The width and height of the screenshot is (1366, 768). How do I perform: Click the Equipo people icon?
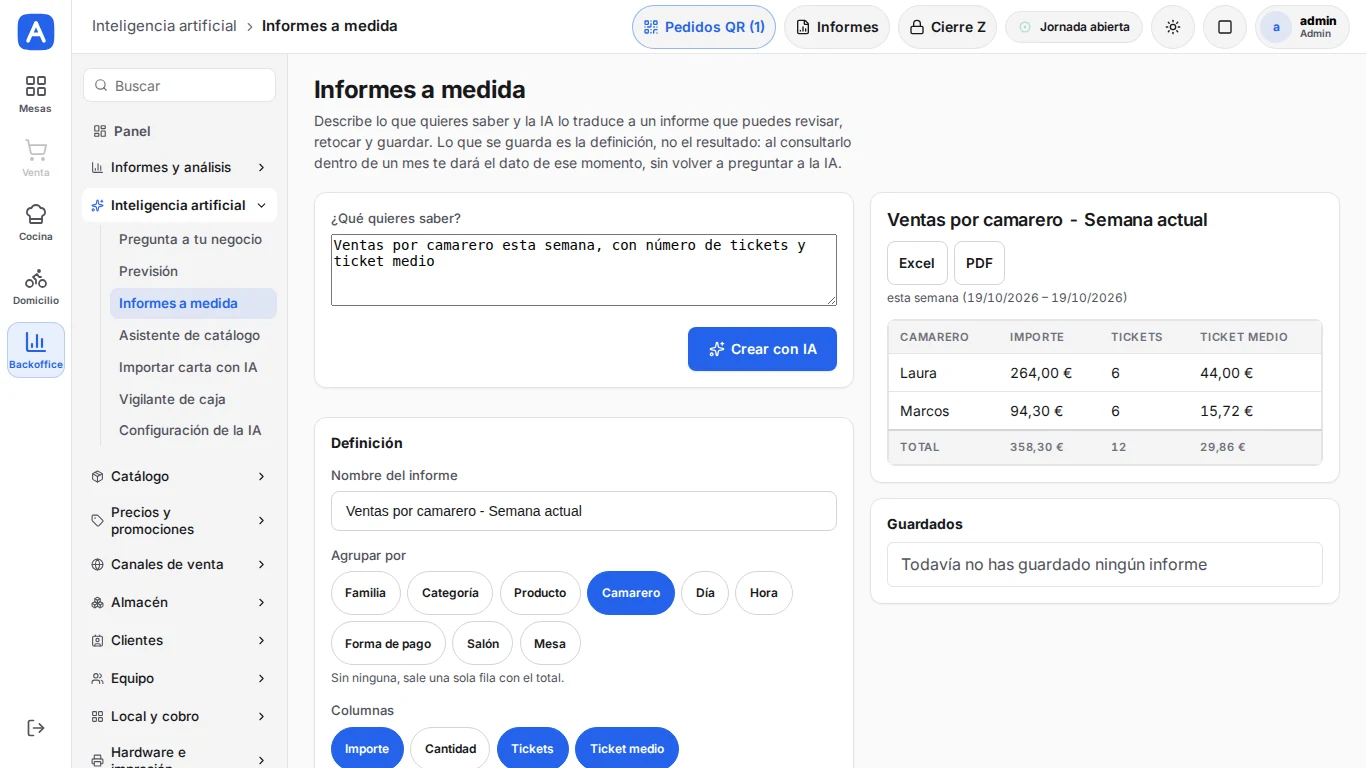97,678
